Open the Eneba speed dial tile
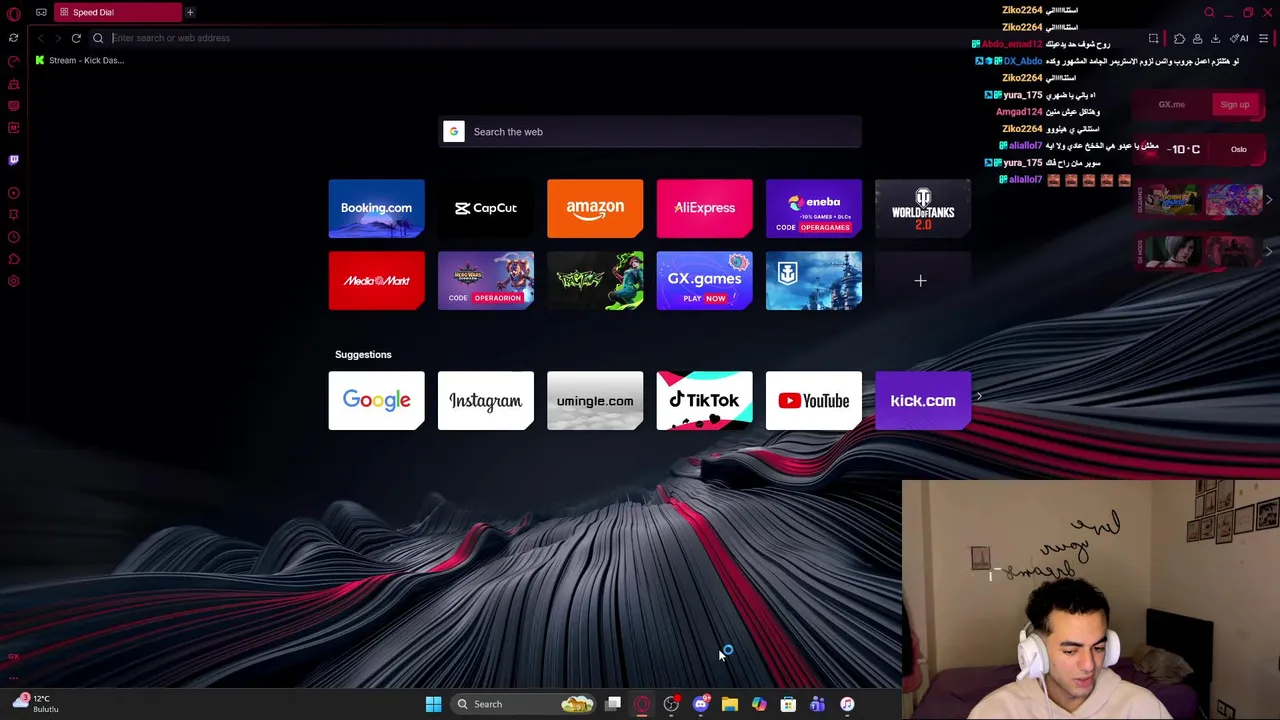Image resolution: width=1280 pixels, height=720 pixels. tap(814, 208)
